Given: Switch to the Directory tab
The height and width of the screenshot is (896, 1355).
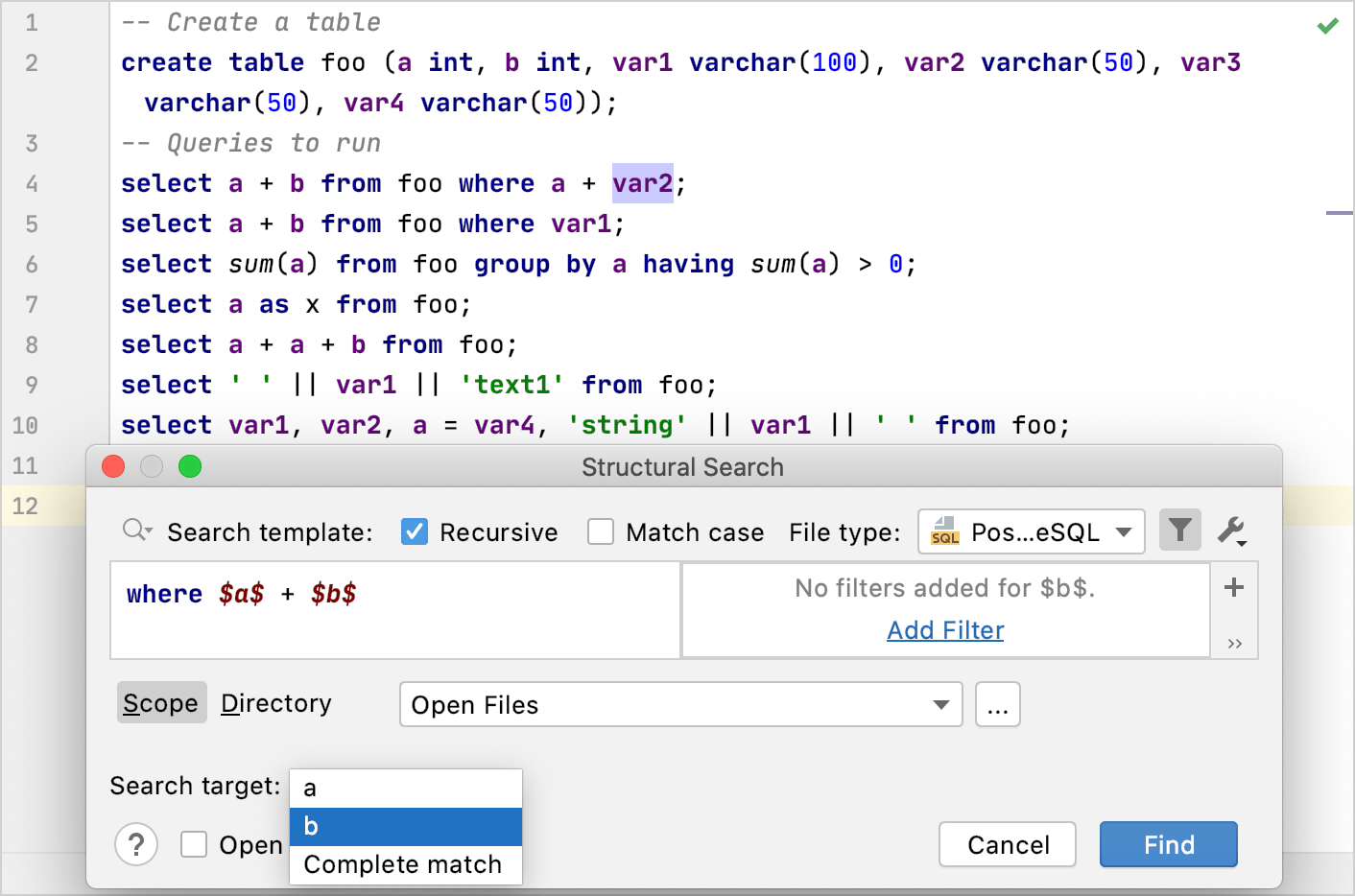Looking at the screenshot, I should (276, 703).
